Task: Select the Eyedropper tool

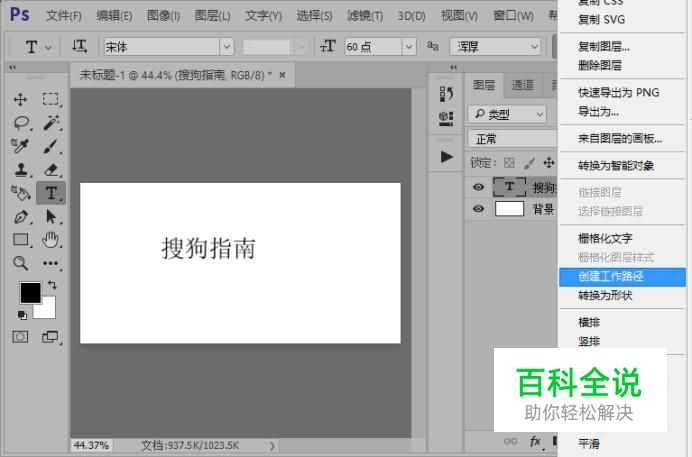Action: [x=20, y=146]
